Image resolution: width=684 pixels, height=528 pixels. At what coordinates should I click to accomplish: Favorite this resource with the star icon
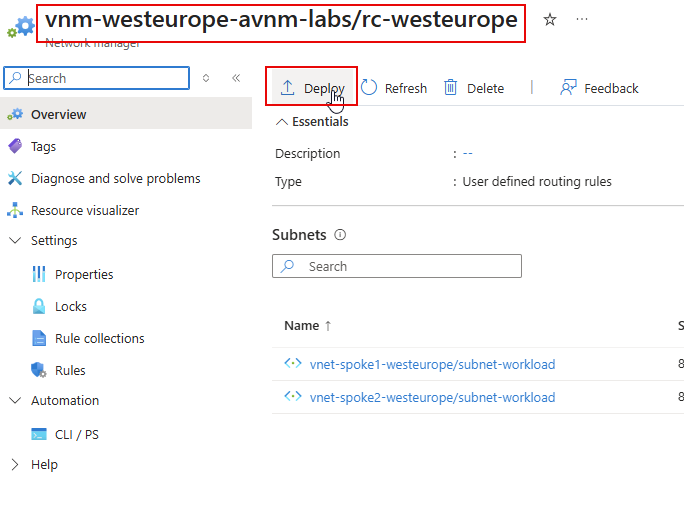[x=550, y=19]
